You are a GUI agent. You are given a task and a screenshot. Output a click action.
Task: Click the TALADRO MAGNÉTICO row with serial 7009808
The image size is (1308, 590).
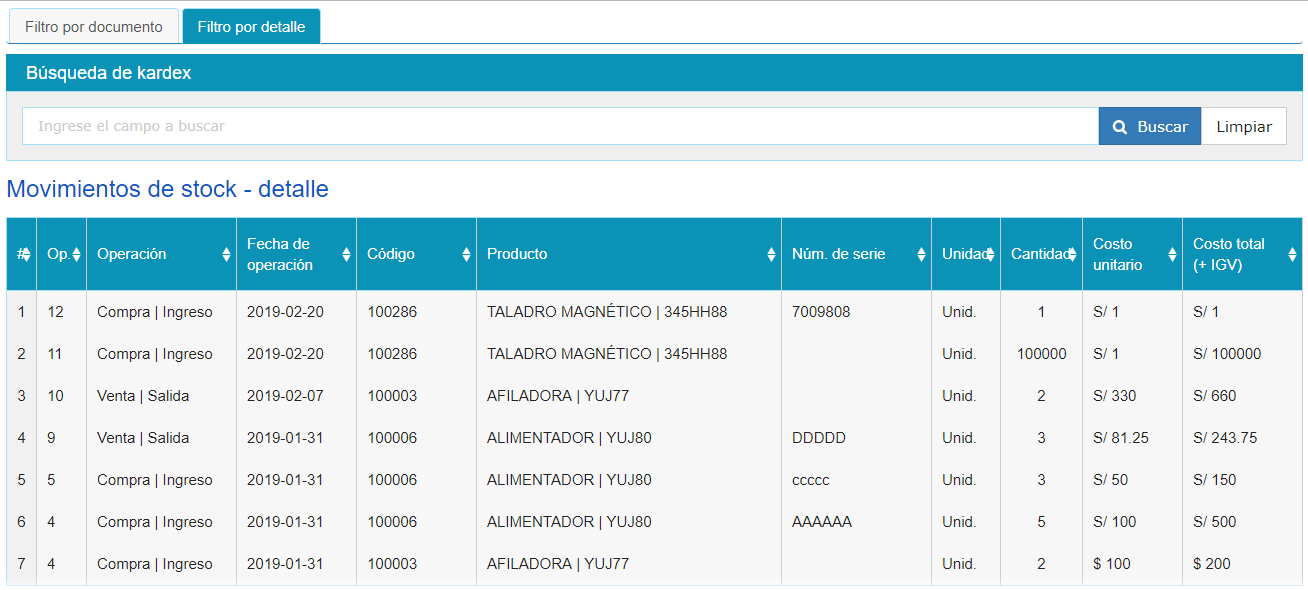click(606, 312)
